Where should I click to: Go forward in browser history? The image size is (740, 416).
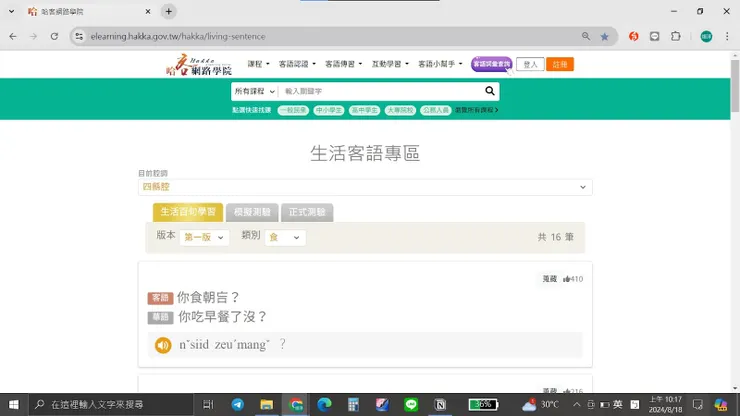[x=34, y=36]
